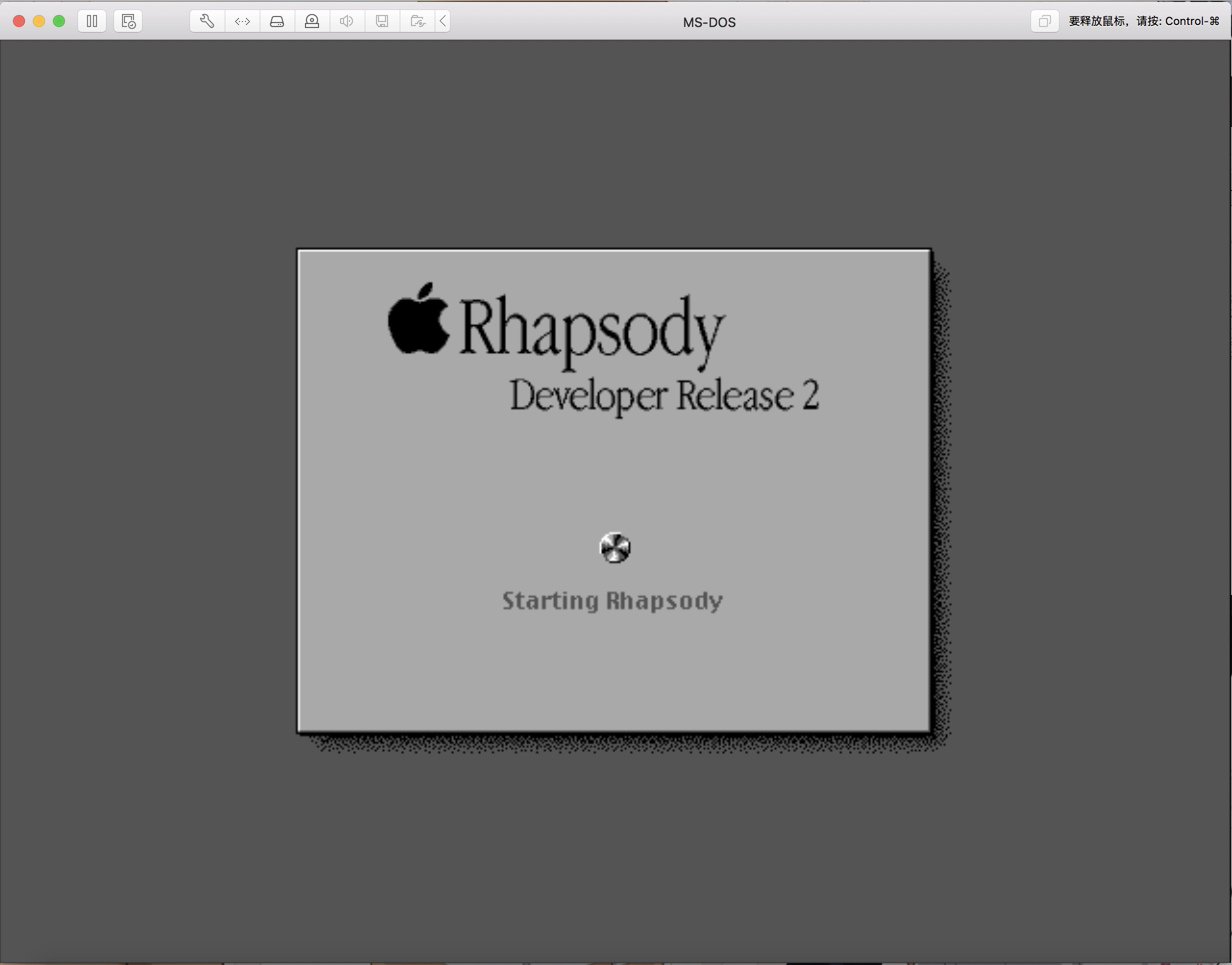Image resolution: width=1232 pixels, height=965 pixels.
Task: Click the Apple logo on splash
Action: pyautogui.click(x=418, y=318)
